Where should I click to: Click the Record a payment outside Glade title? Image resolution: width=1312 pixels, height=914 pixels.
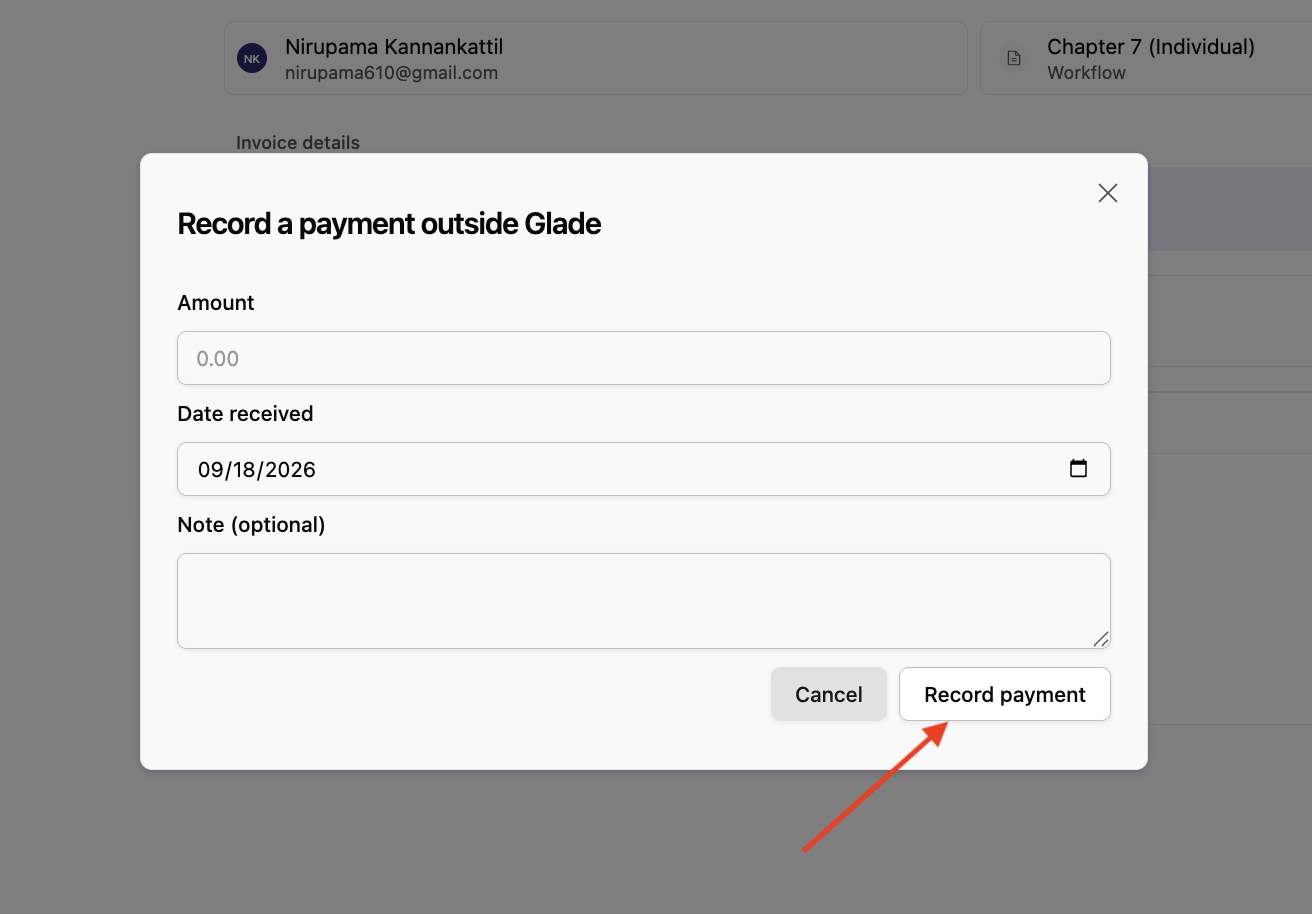point(389,224)
